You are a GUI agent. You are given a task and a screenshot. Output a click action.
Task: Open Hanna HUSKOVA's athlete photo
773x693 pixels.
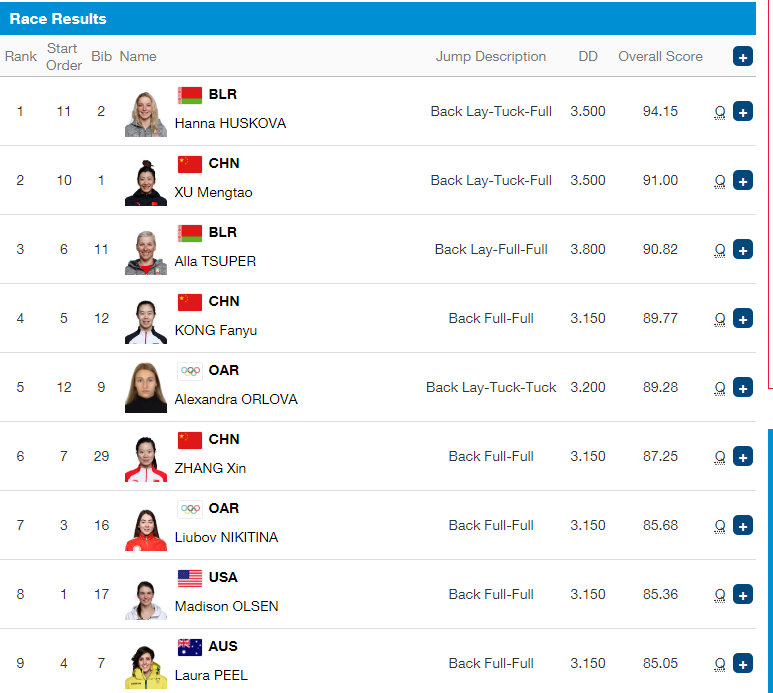145,113
